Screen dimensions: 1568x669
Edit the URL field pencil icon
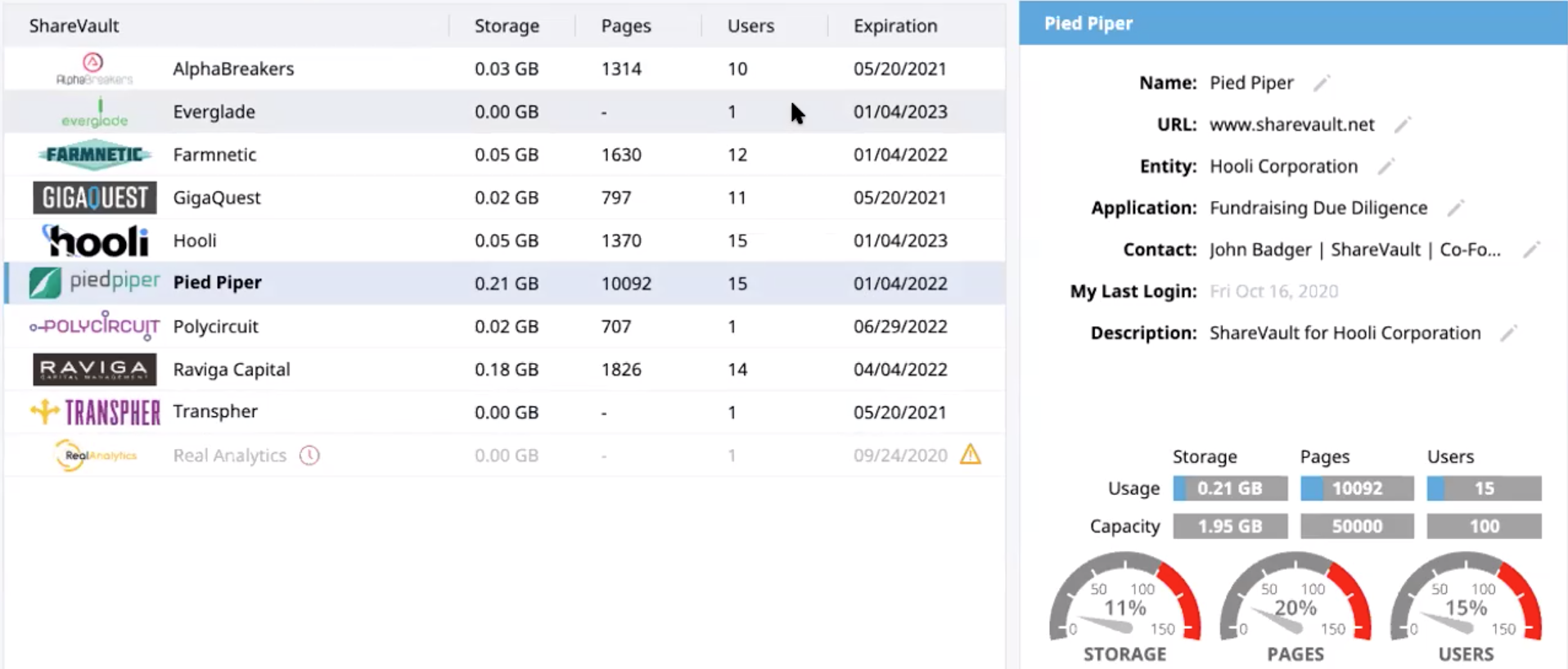[1403, 124]
